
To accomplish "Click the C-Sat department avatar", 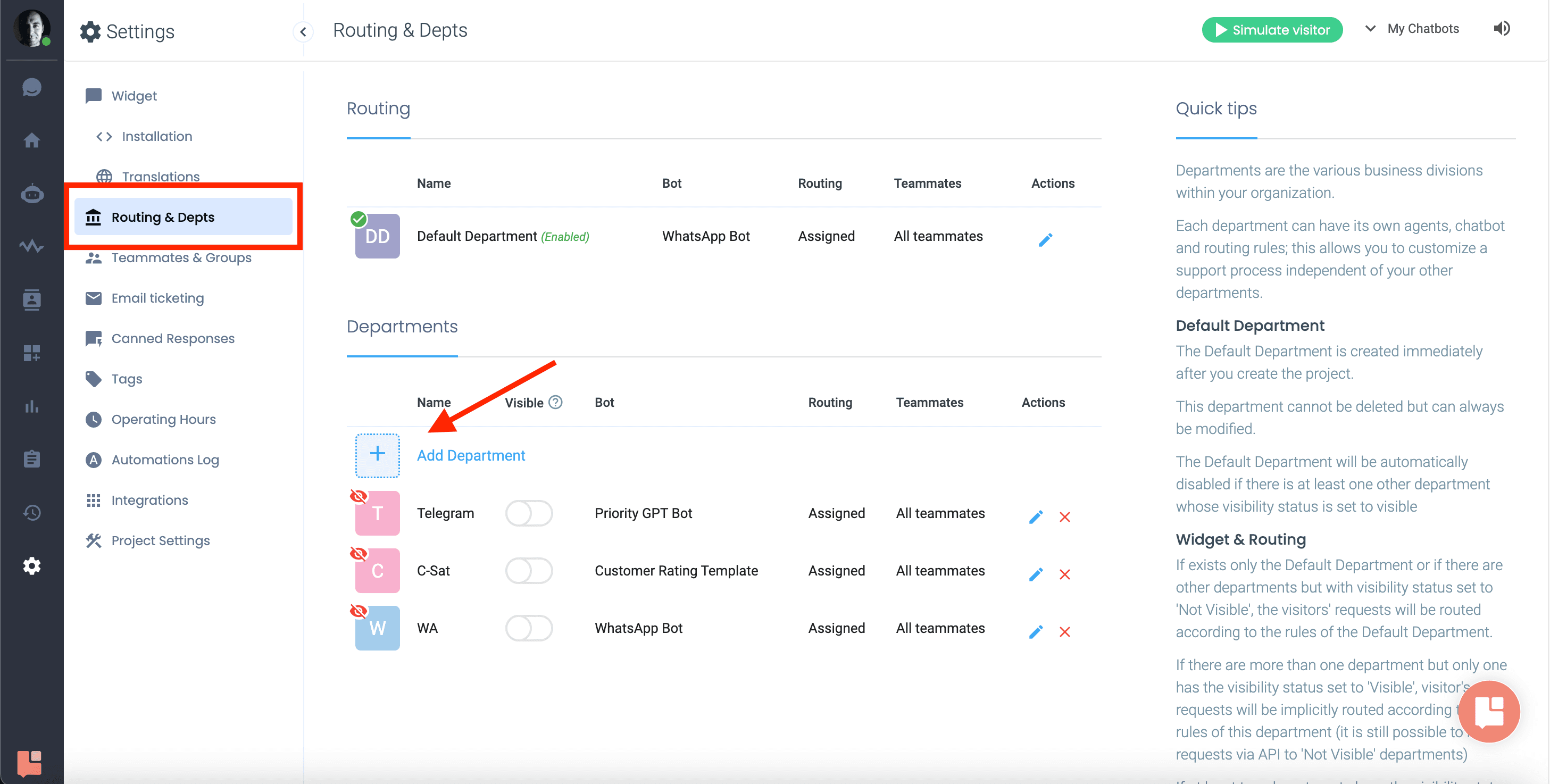I will (377, 570).
